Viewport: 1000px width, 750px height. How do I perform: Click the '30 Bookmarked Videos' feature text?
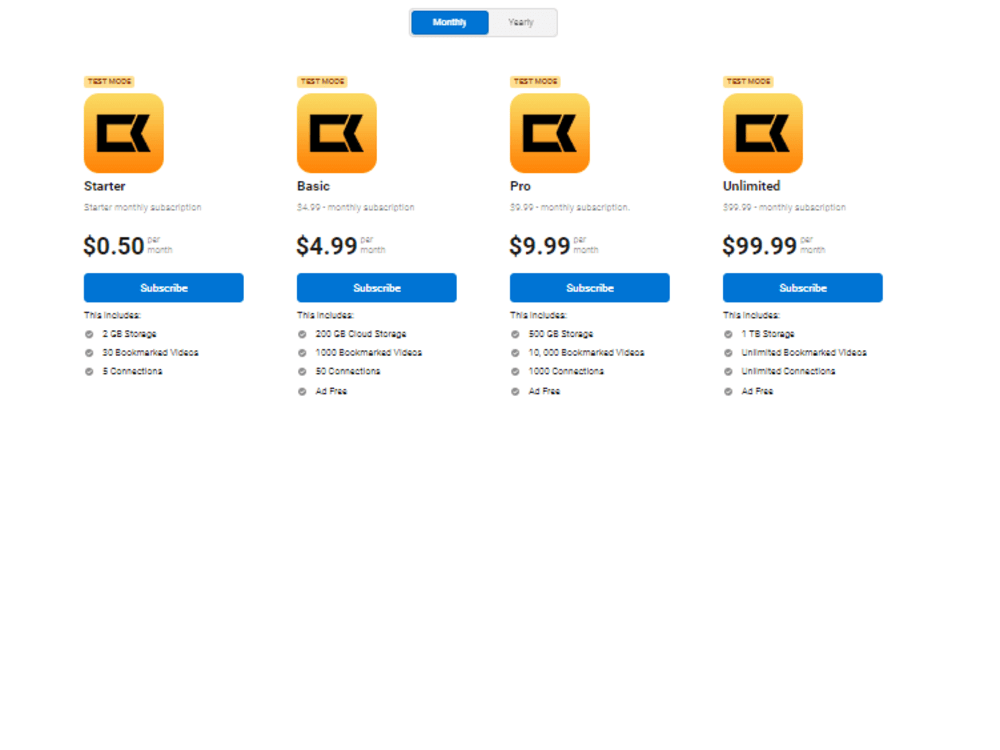point(151,353)
